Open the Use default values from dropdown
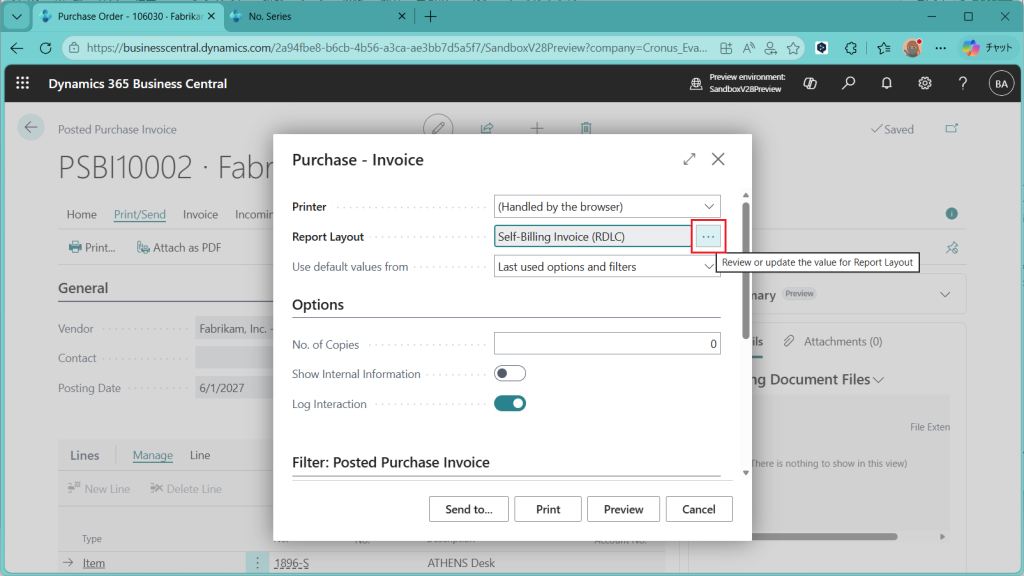This screenshot has height=576, width=1024. point(607,267)
